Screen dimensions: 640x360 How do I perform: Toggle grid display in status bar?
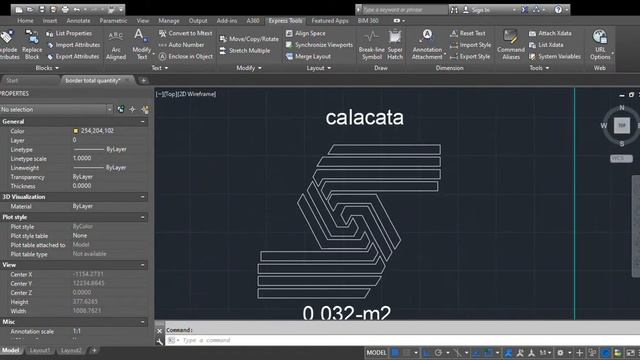pos(395,353)
